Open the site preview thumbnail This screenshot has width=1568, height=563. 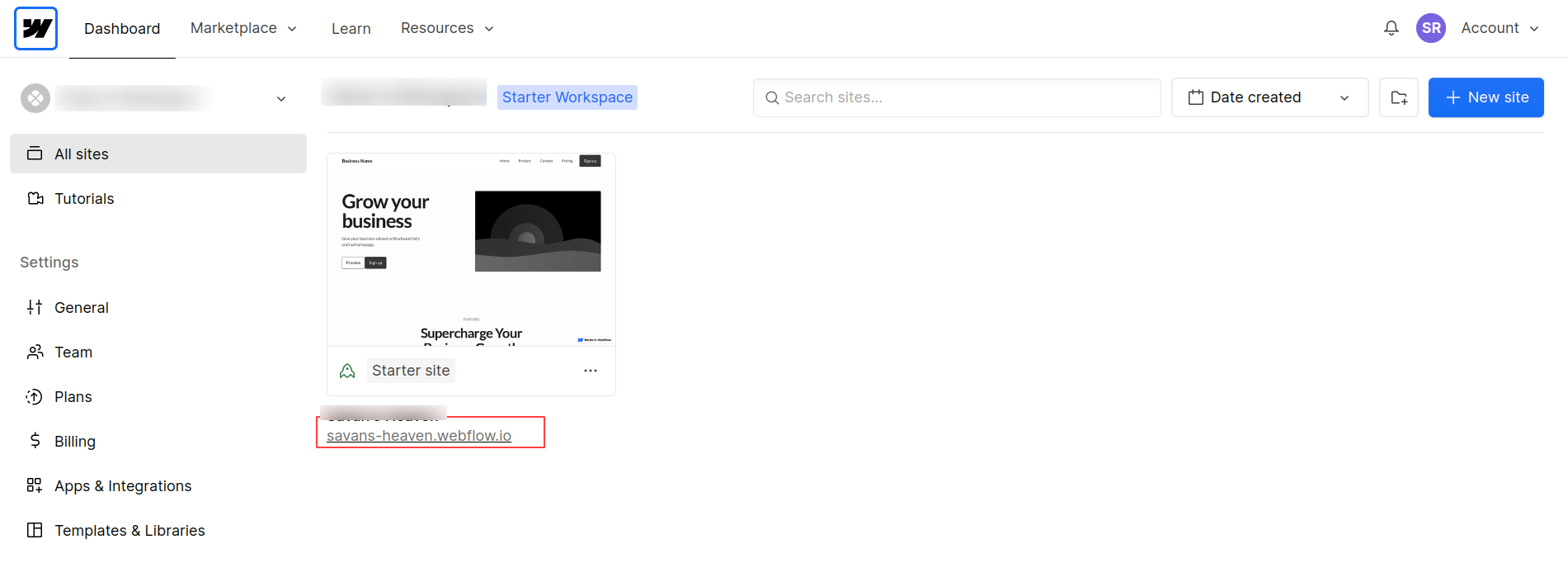471,249
